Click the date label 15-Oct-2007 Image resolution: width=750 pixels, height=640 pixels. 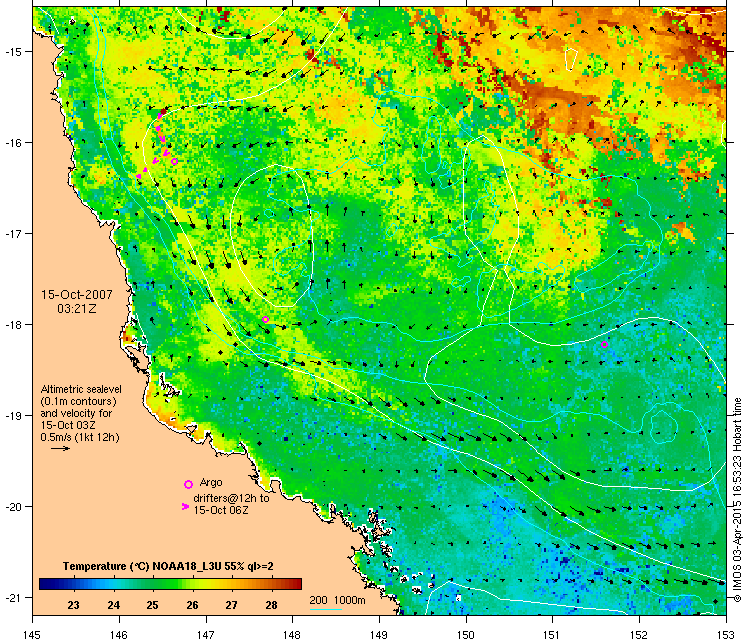[x=77, y=294]
